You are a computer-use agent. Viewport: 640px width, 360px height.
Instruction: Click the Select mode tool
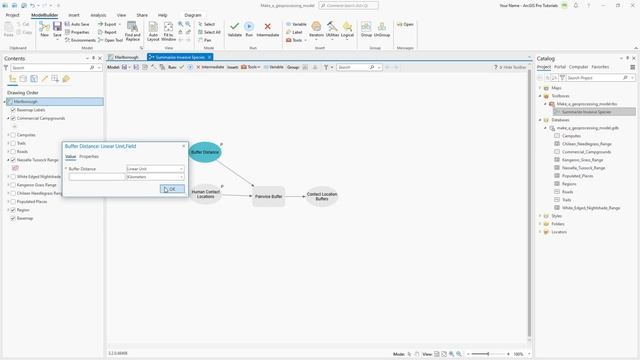tap(207, 24)
